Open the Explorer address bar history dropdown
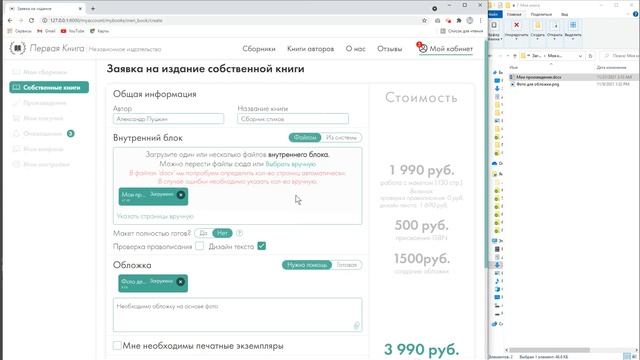 point(580,56)
